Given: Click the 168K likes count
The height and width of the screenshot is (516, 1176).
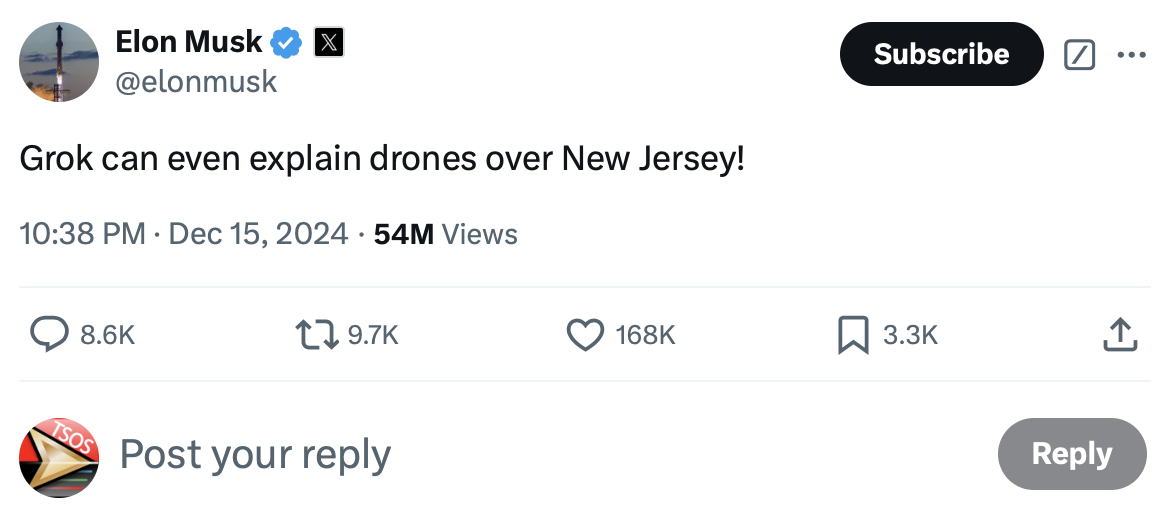Looking at the screenshot, I should pos(645,335).
